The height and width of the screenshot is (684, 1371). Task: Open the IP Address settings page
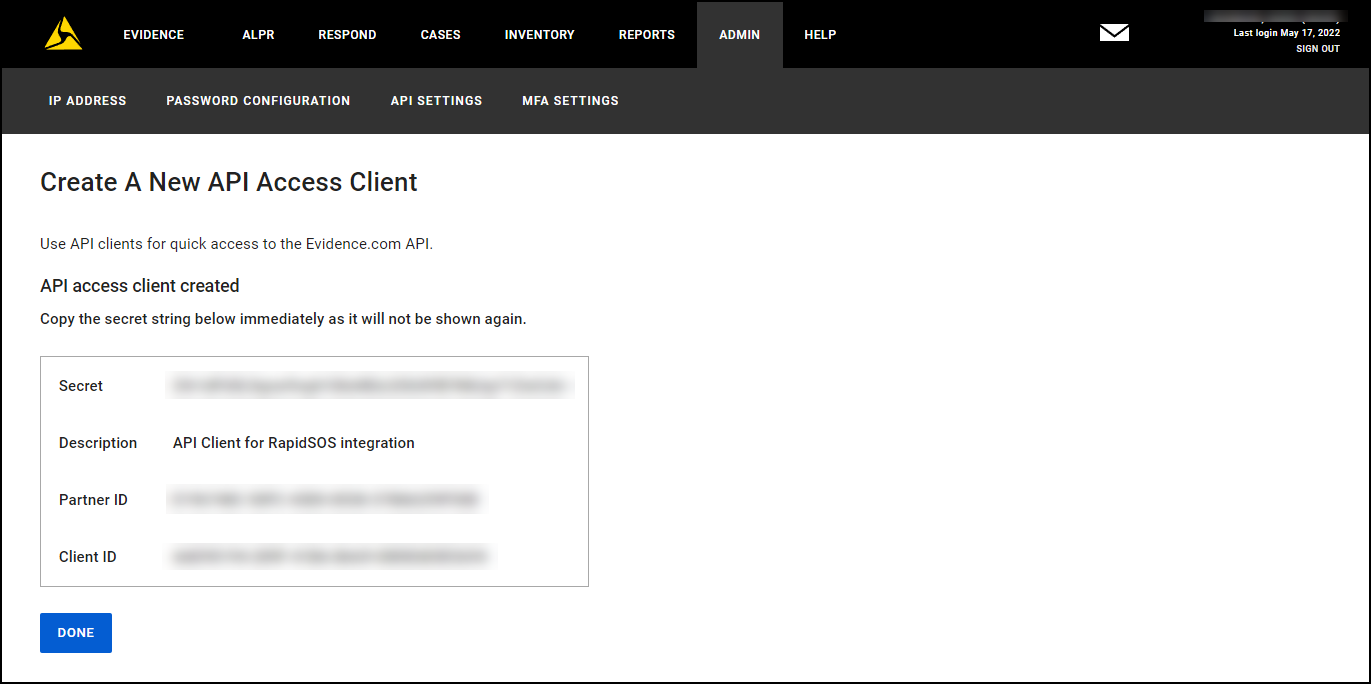point(88,101)
